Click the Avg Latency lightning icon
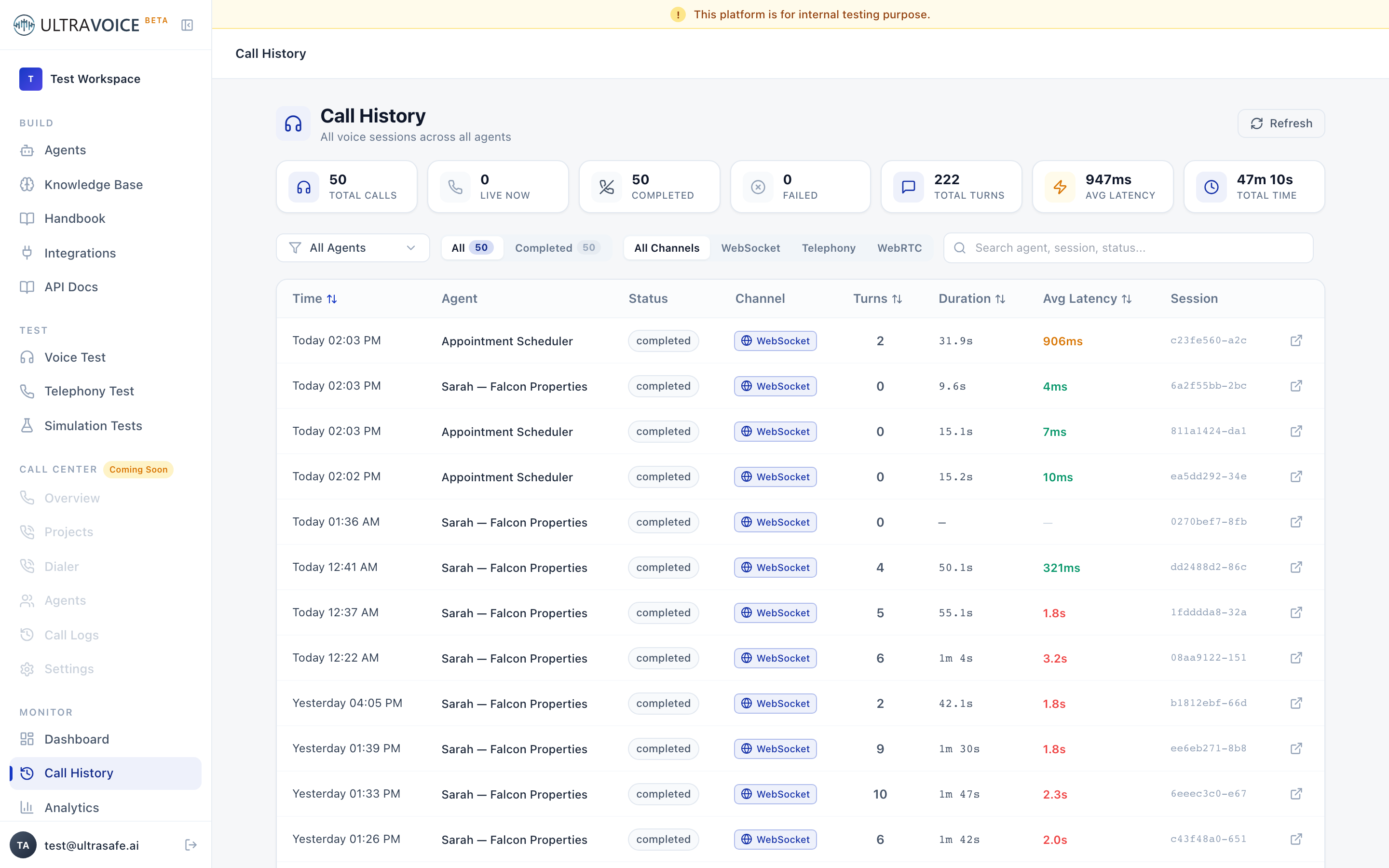Screen dimensions: 1389x868 [1060, 187]
